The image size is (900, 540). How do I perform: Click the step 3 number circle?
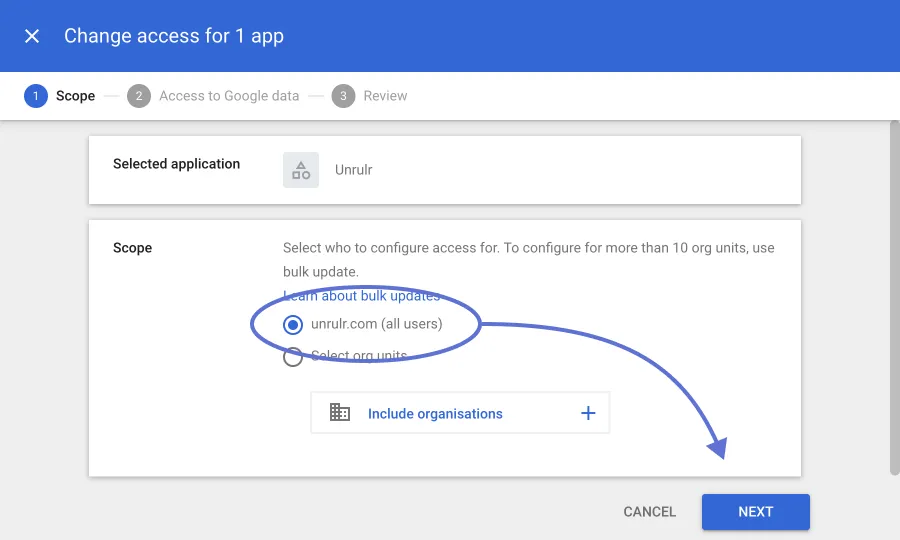click(x=344, y=96)
